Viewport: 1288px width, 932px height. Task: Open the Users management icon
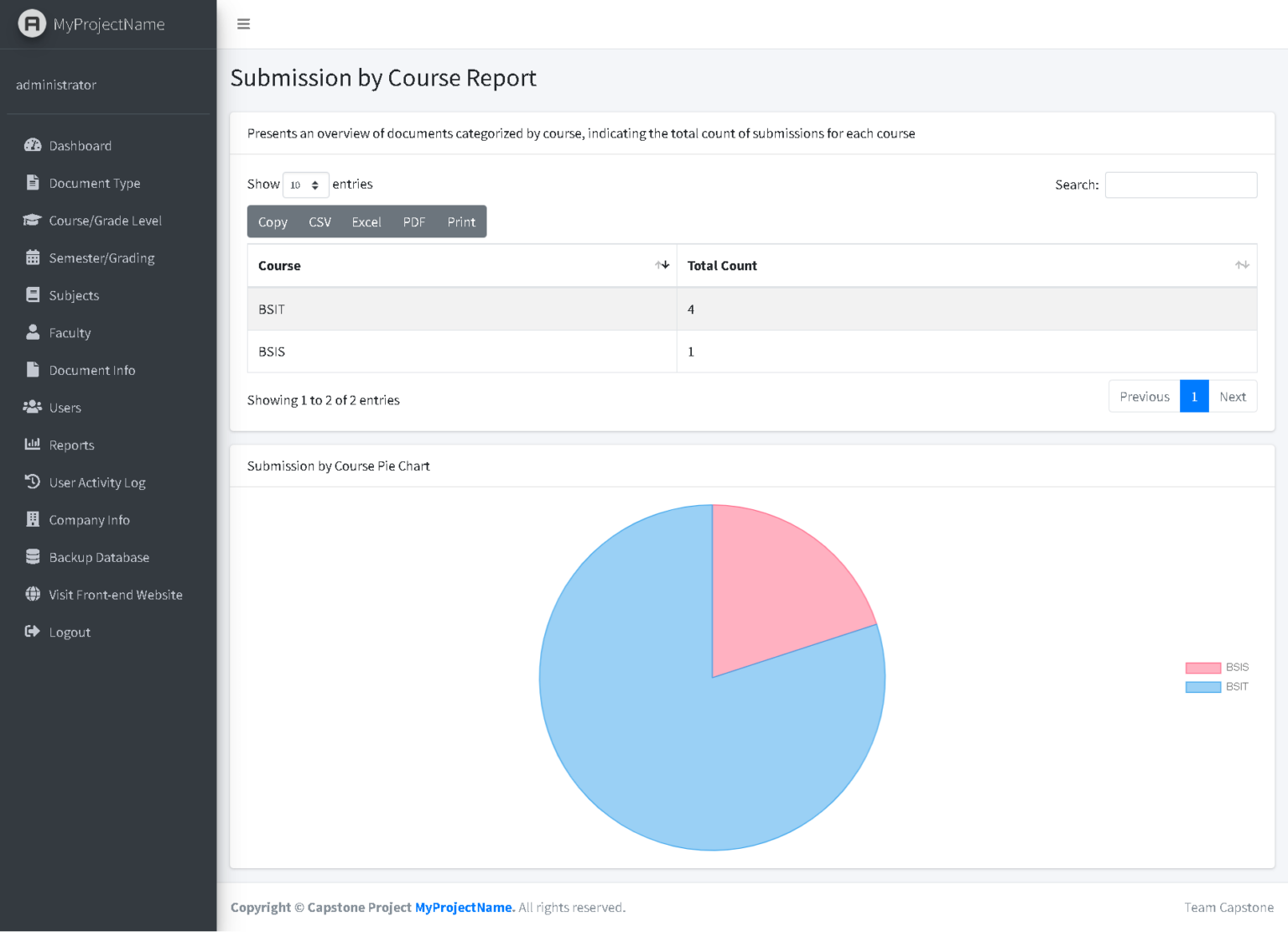pyautogui.click(x=32, y=407)
